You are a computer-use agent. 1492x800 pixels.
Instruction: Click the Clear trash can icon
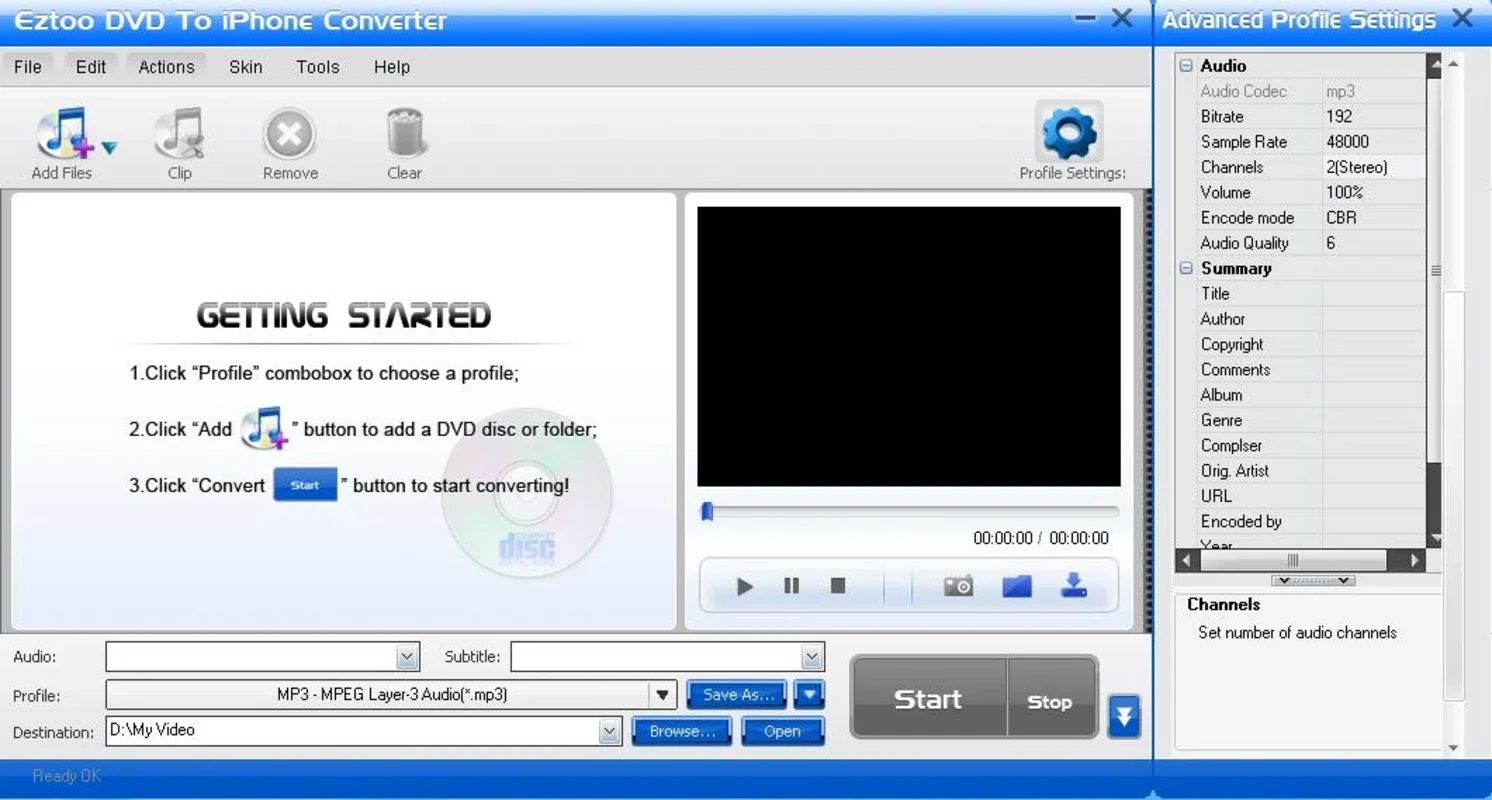point(405,135)
